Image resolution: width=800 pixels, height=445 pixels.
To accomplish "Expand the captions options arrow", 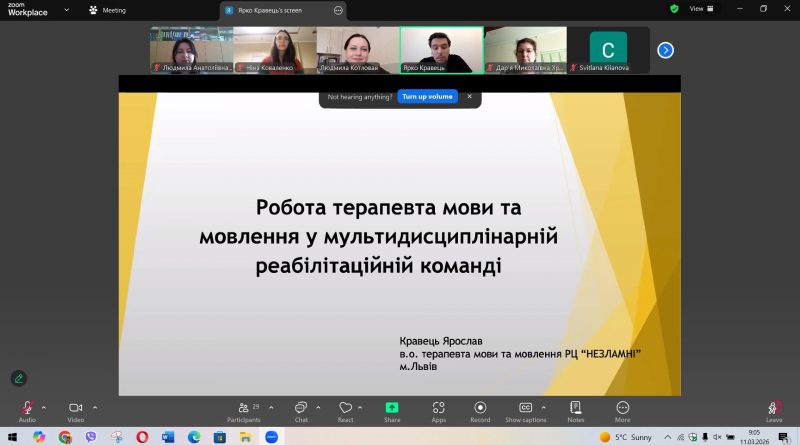I will tap(544, 407).
